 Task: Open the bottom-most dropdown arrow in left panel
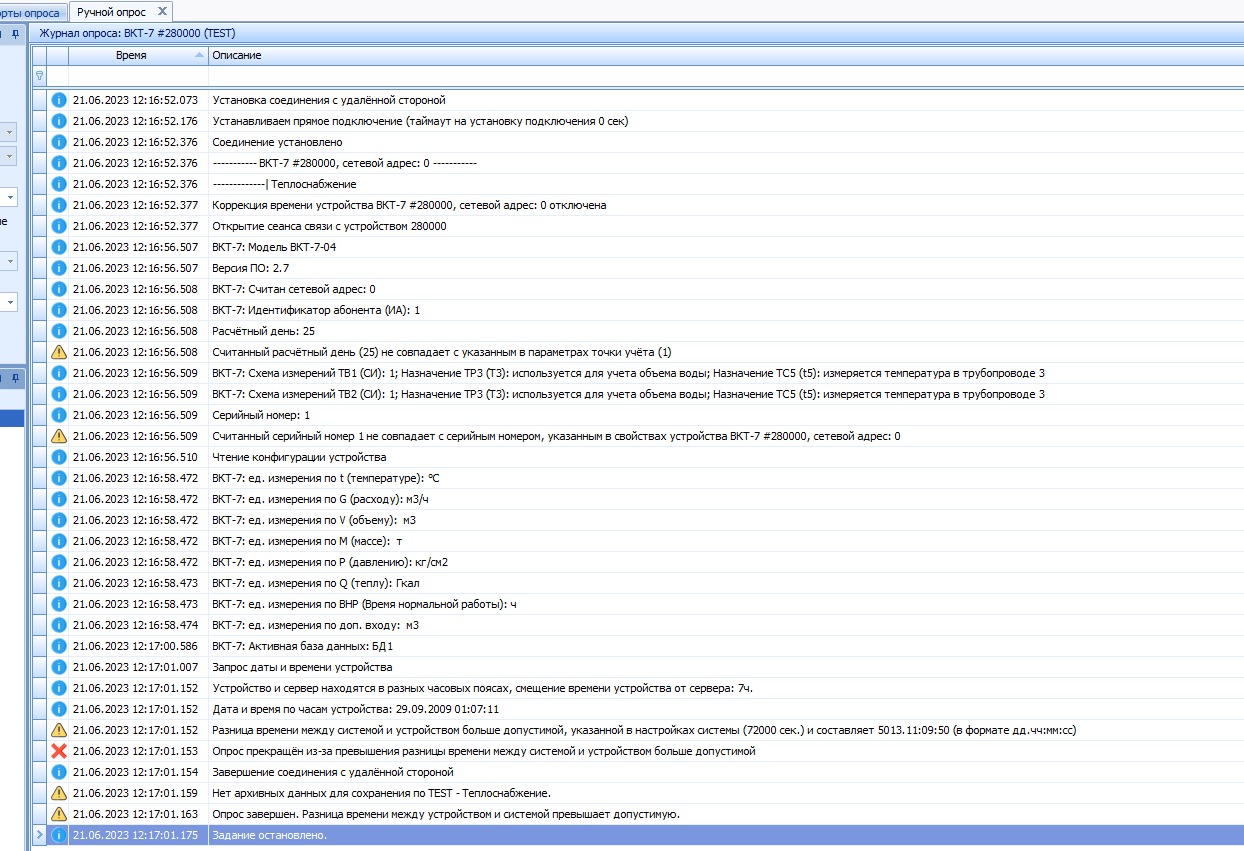click(x=10, y=301)
